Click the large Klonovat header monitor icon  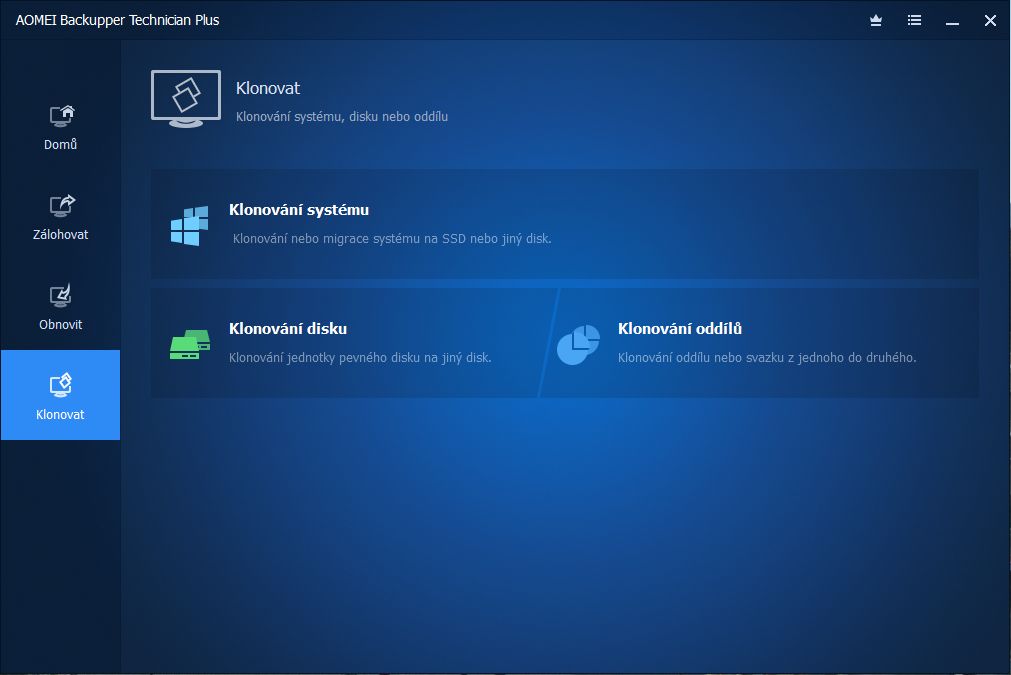pyautogui.click(x=186, y=98)
